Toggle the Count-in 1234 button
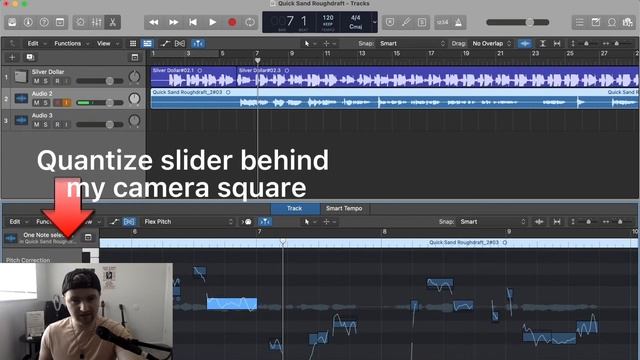 point(442,22)
